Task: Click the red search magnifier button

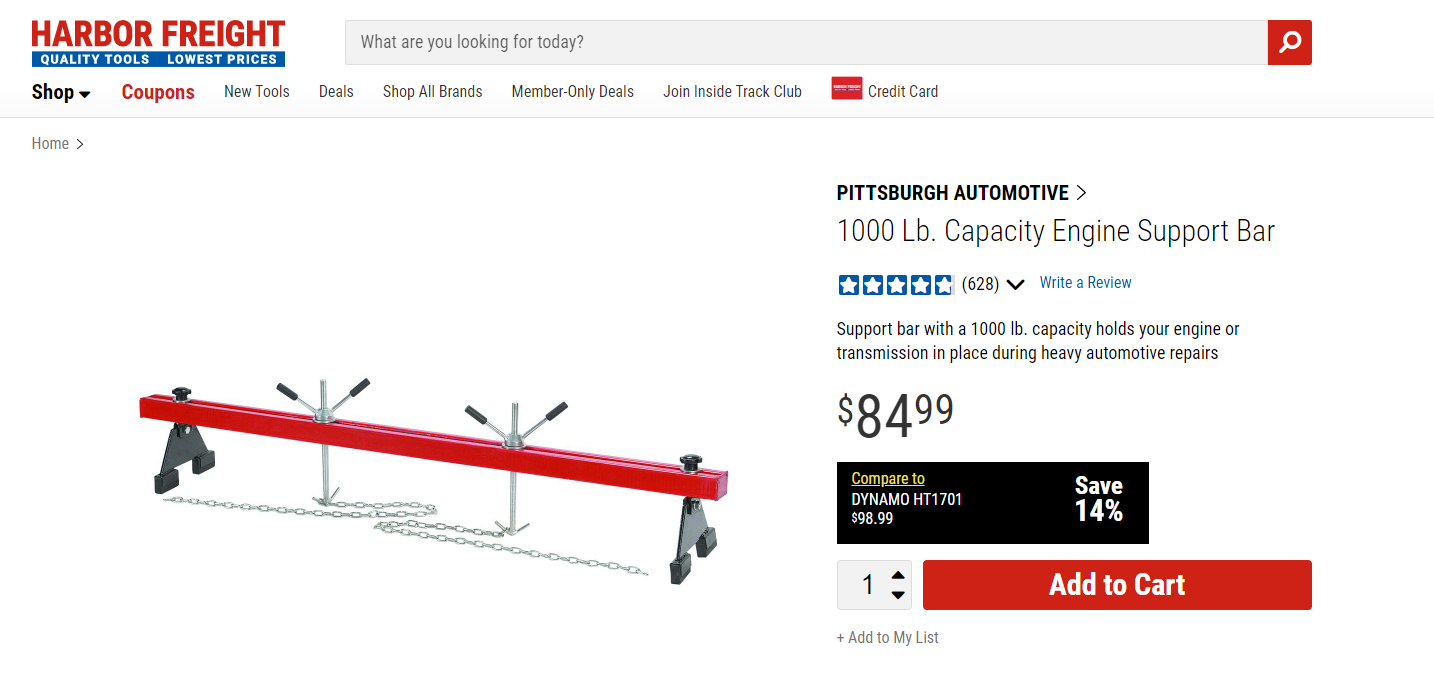Action: pyautogui.click(x=1289, y=42)
